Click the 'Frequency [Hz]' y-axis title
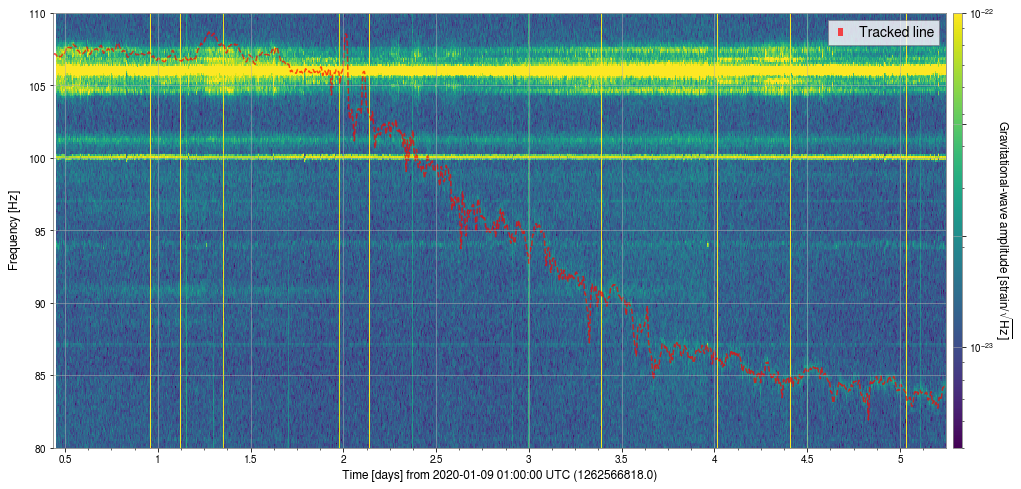The image size is (1021, 489). 13,231
